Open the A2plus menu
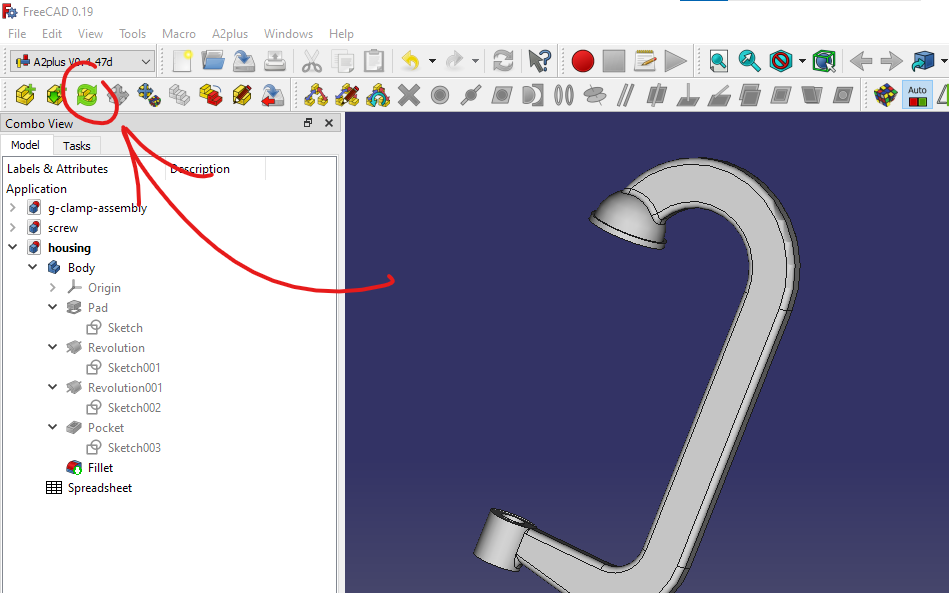The width and height of the screenshot is (949, 593). 229,34
